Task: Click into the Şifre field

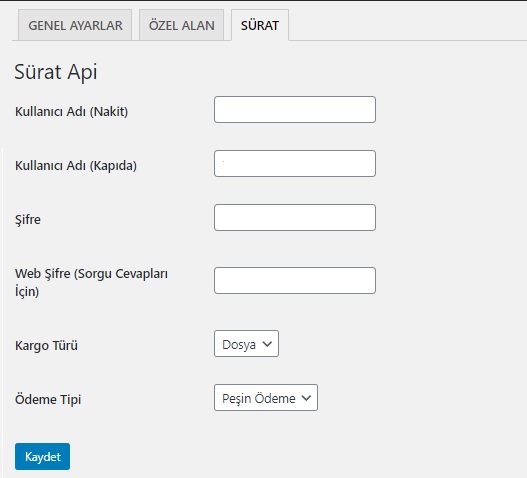Action: point(295,217)
